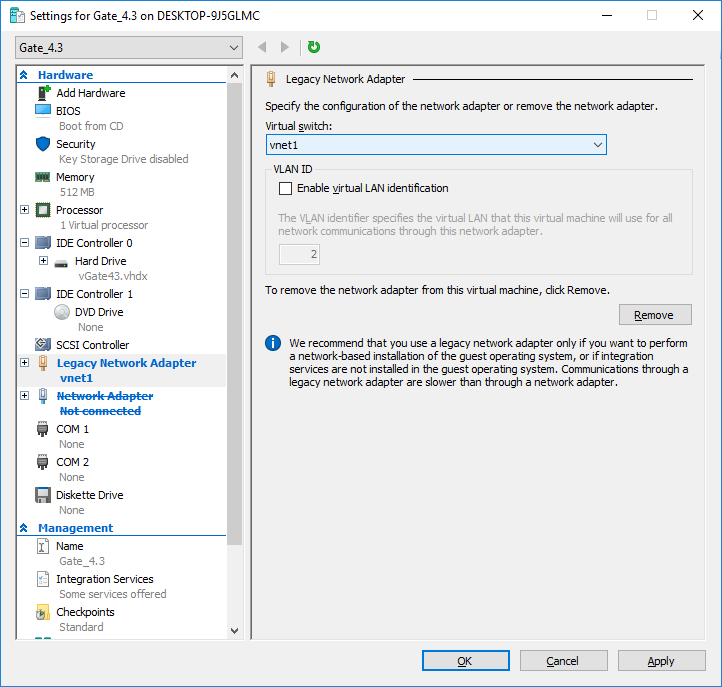Screen dimensions: 722x687
Task: Click the Integration Services icon
Action: tap(42, 579)
